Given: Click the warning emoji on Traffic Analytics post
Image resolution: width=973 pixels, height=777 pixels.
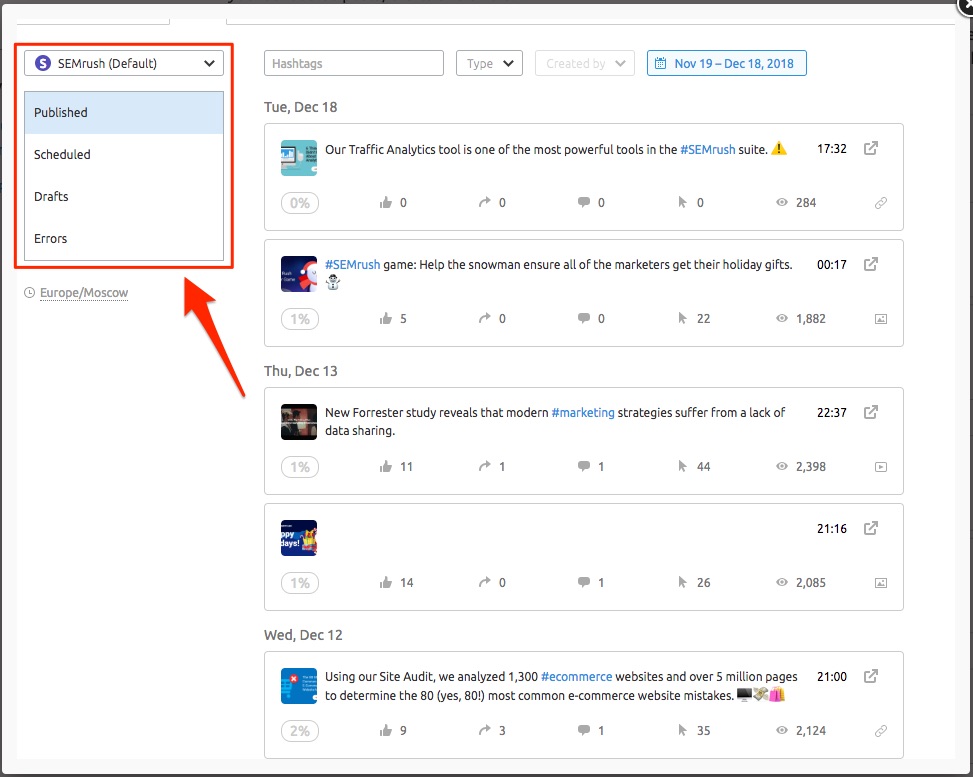Looking at the screenshot, I should (779, 149).
